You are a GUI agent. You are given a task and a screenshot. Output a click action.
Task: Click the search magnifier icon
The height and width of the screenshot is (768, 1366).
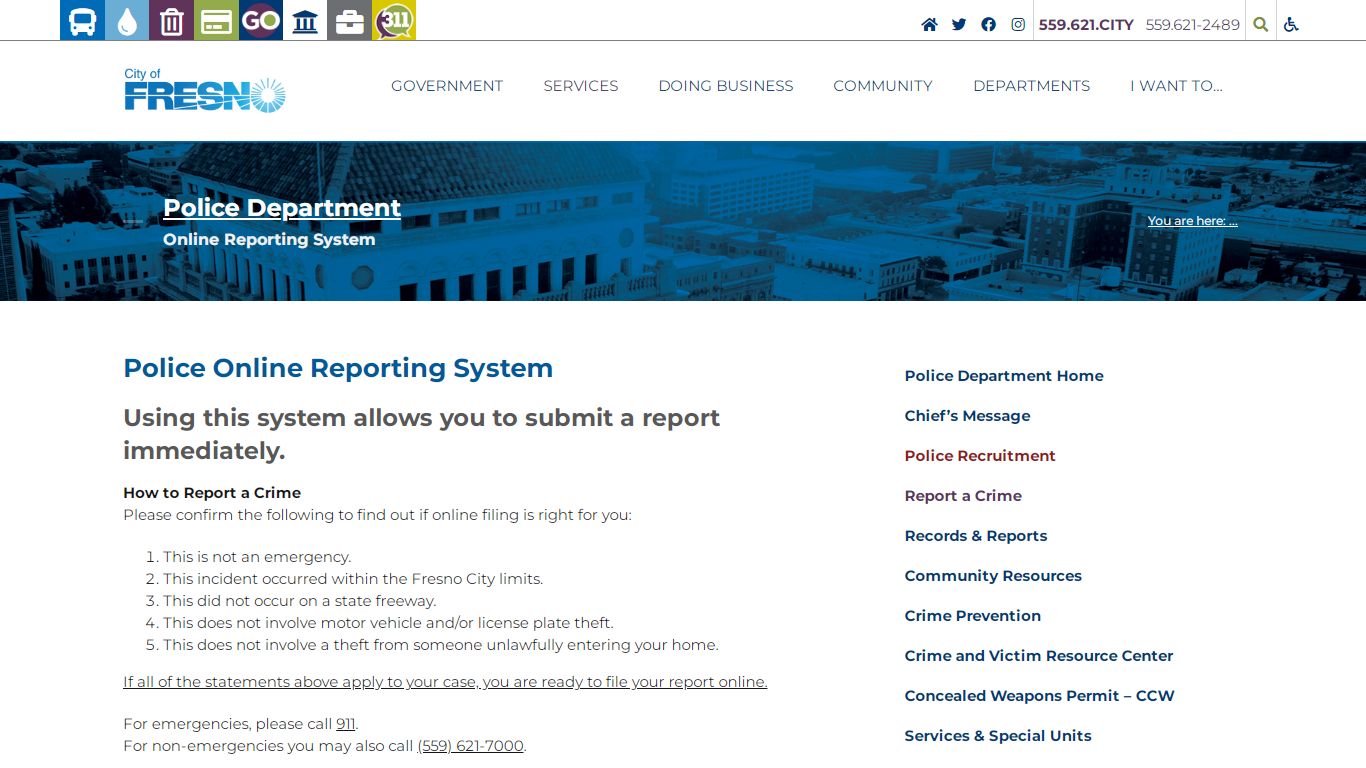pos(1261,25)
